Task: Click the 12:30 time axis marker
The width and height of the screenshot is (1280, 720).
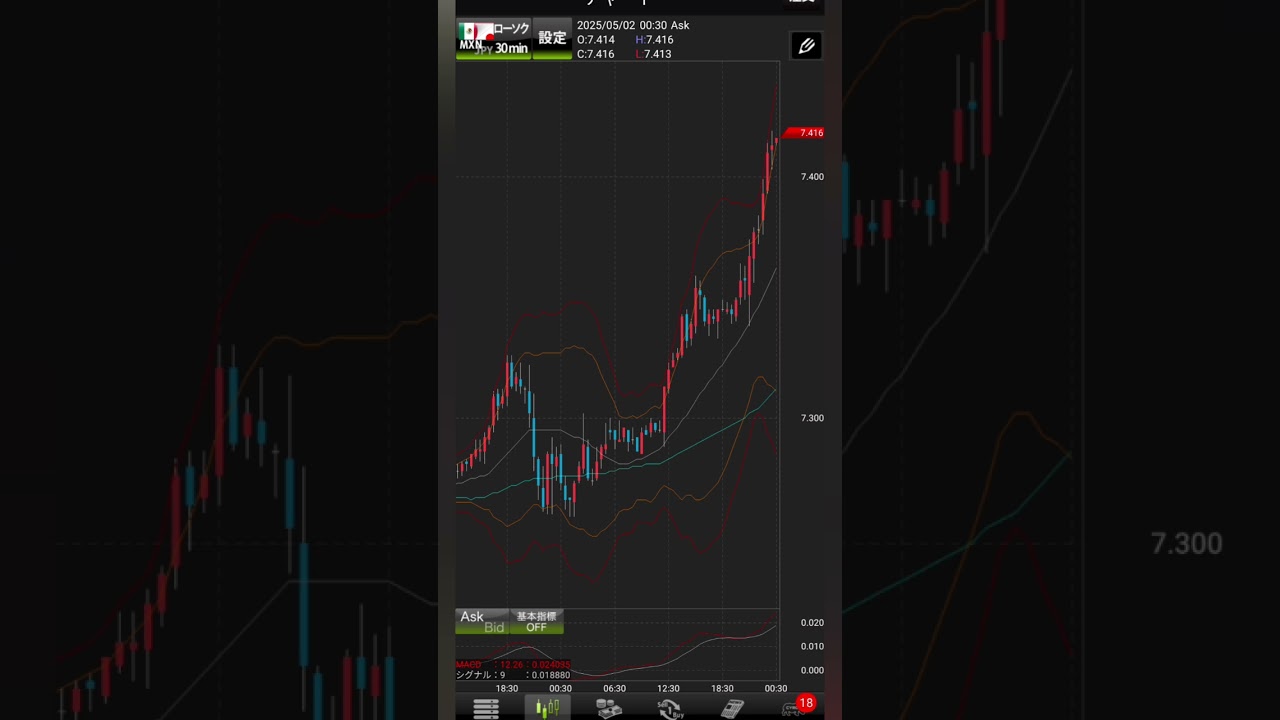Action: click(668, 688)
